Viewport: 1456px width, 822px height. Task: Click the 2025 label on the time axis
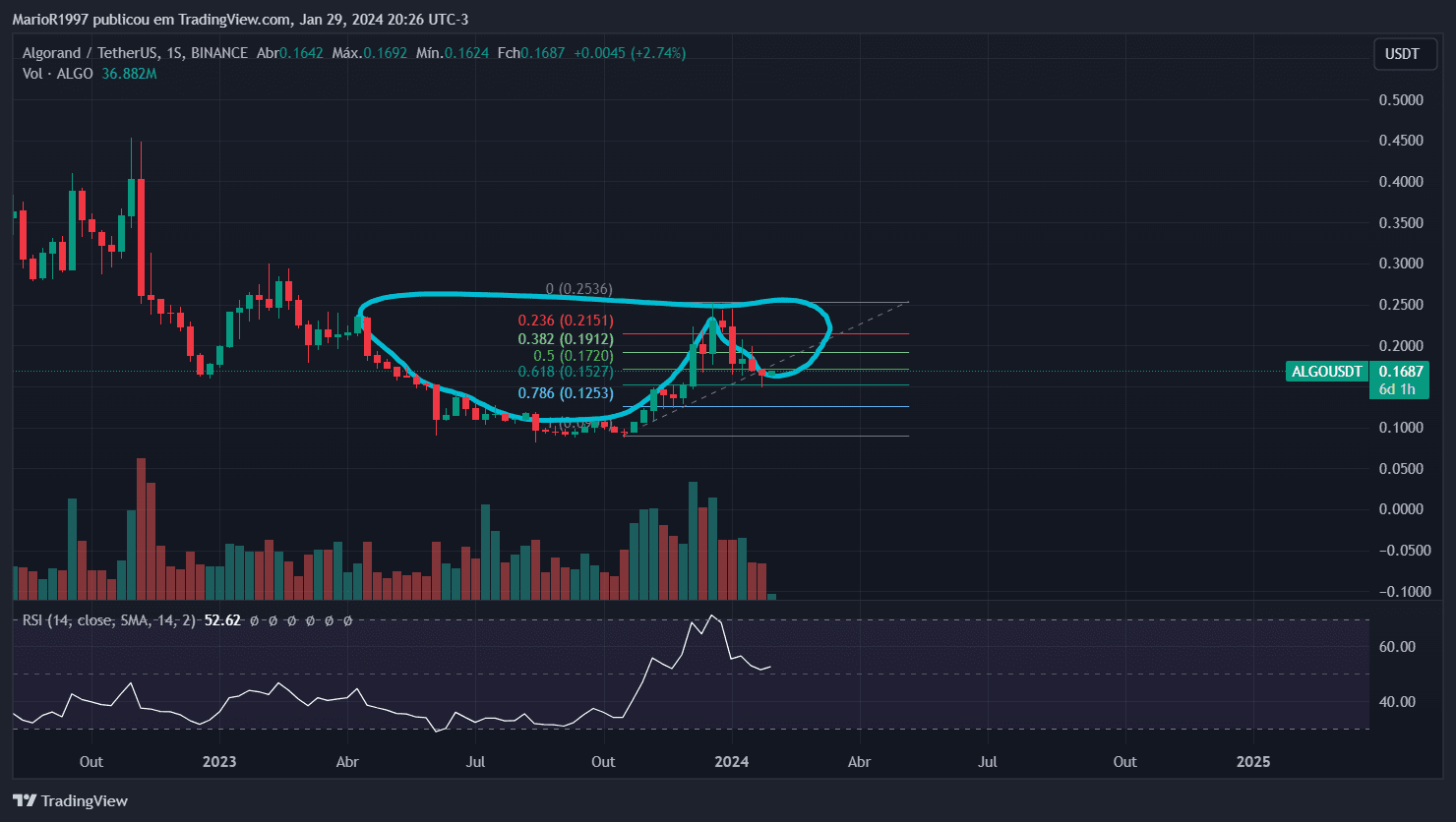click(1252, 762)
